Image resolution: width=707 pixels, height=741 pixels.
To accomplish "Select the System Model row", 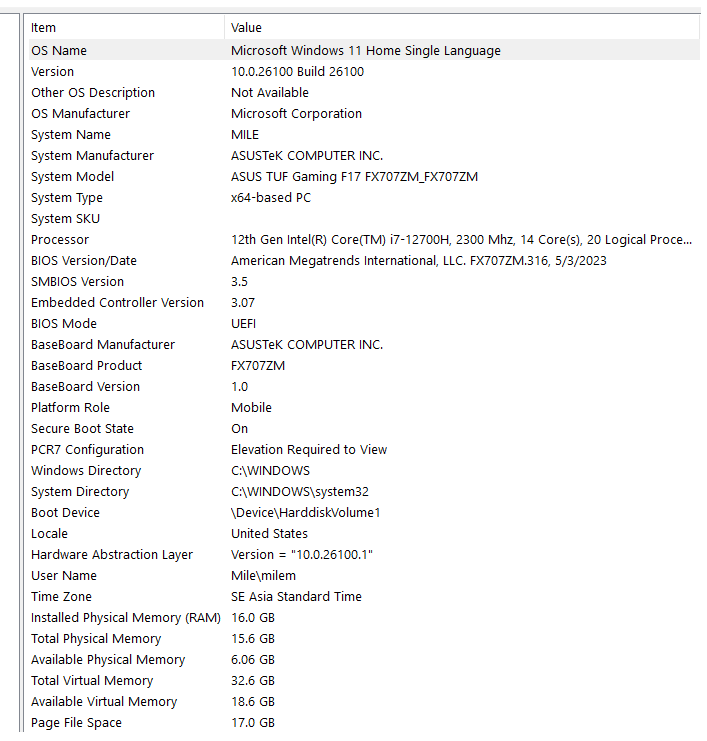I will point(364,176).
